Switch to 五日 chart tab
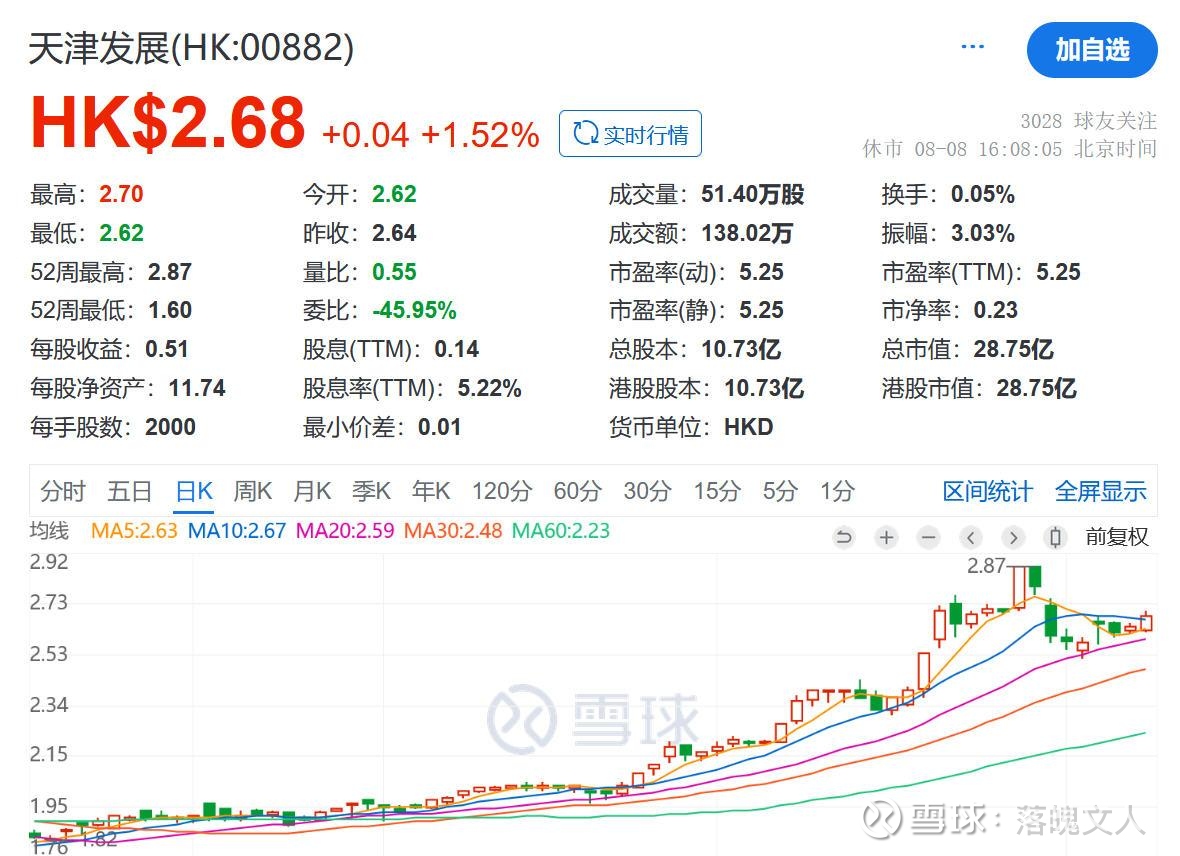The height and width of the screenshot is (856, 1180). [129, 492]
